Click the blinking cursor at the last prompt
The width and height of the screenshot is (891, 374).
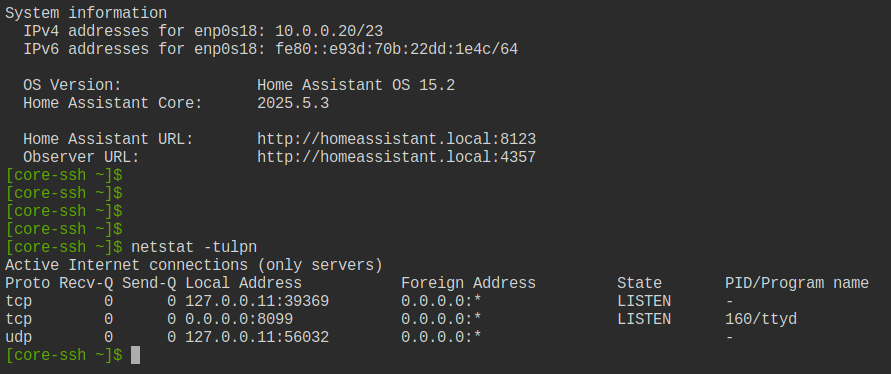tap(135, 355)
